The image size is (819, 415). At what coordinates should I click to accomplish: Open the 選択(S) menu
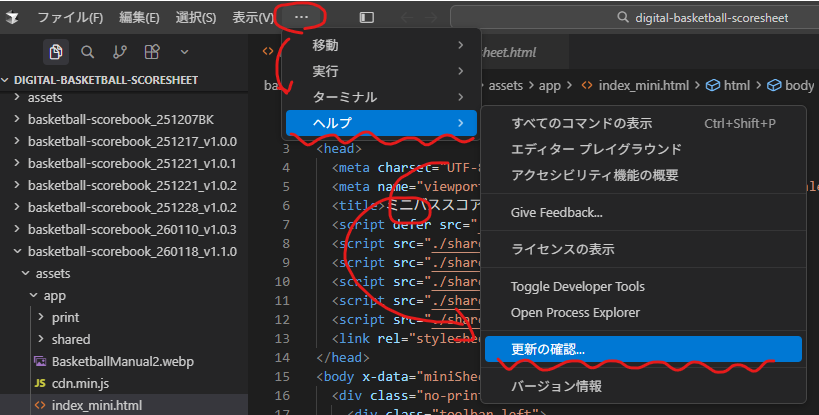(196, 17)
